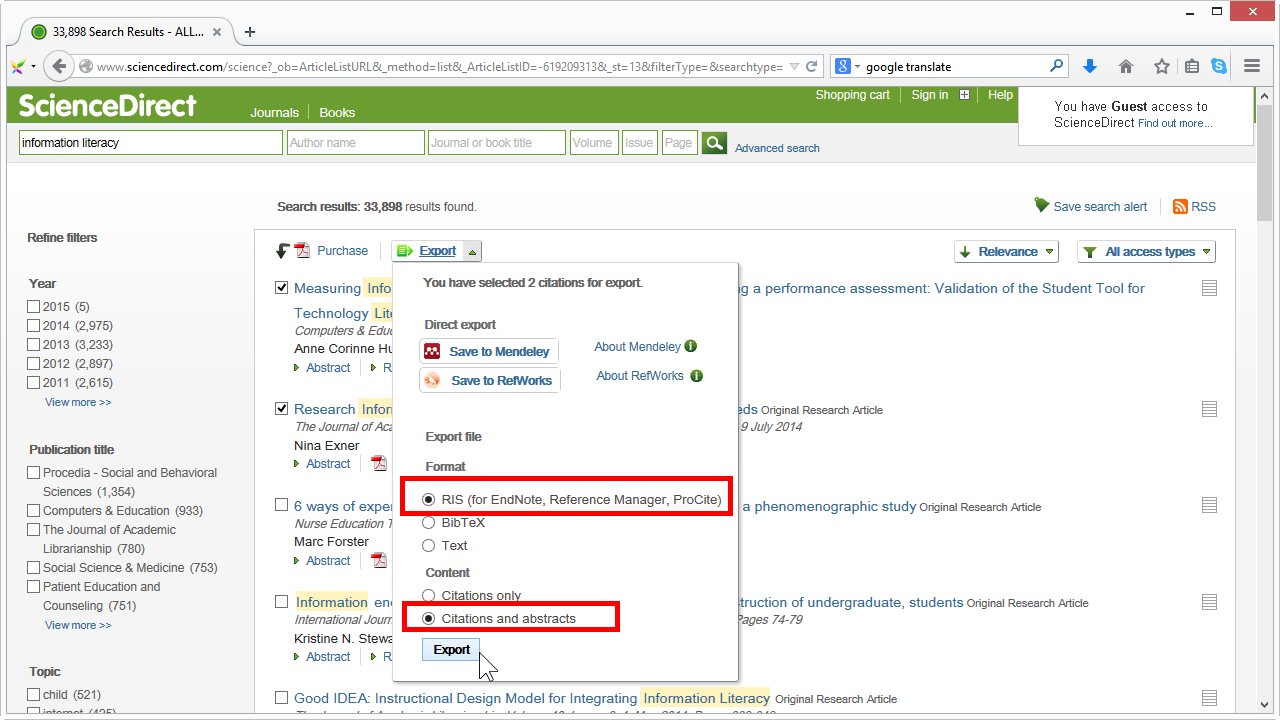The width and height of the screenshot is (1280, 720).
Task: Open preview icon for Research Information result
Action: click(1209, 409)
